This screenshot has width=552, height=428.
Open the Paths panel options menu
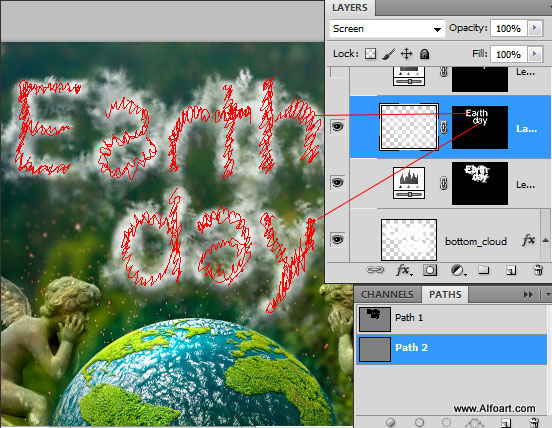[547, 294]
